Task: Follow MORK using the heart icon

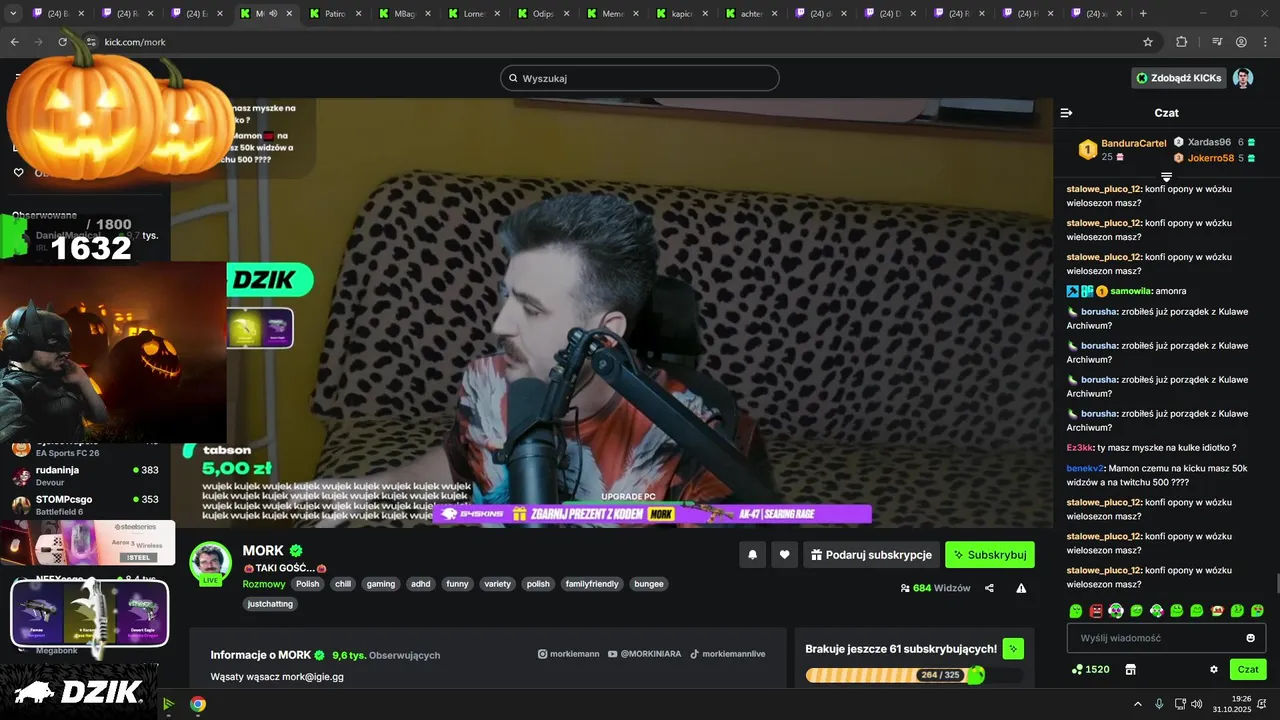Action: [785, 555]
